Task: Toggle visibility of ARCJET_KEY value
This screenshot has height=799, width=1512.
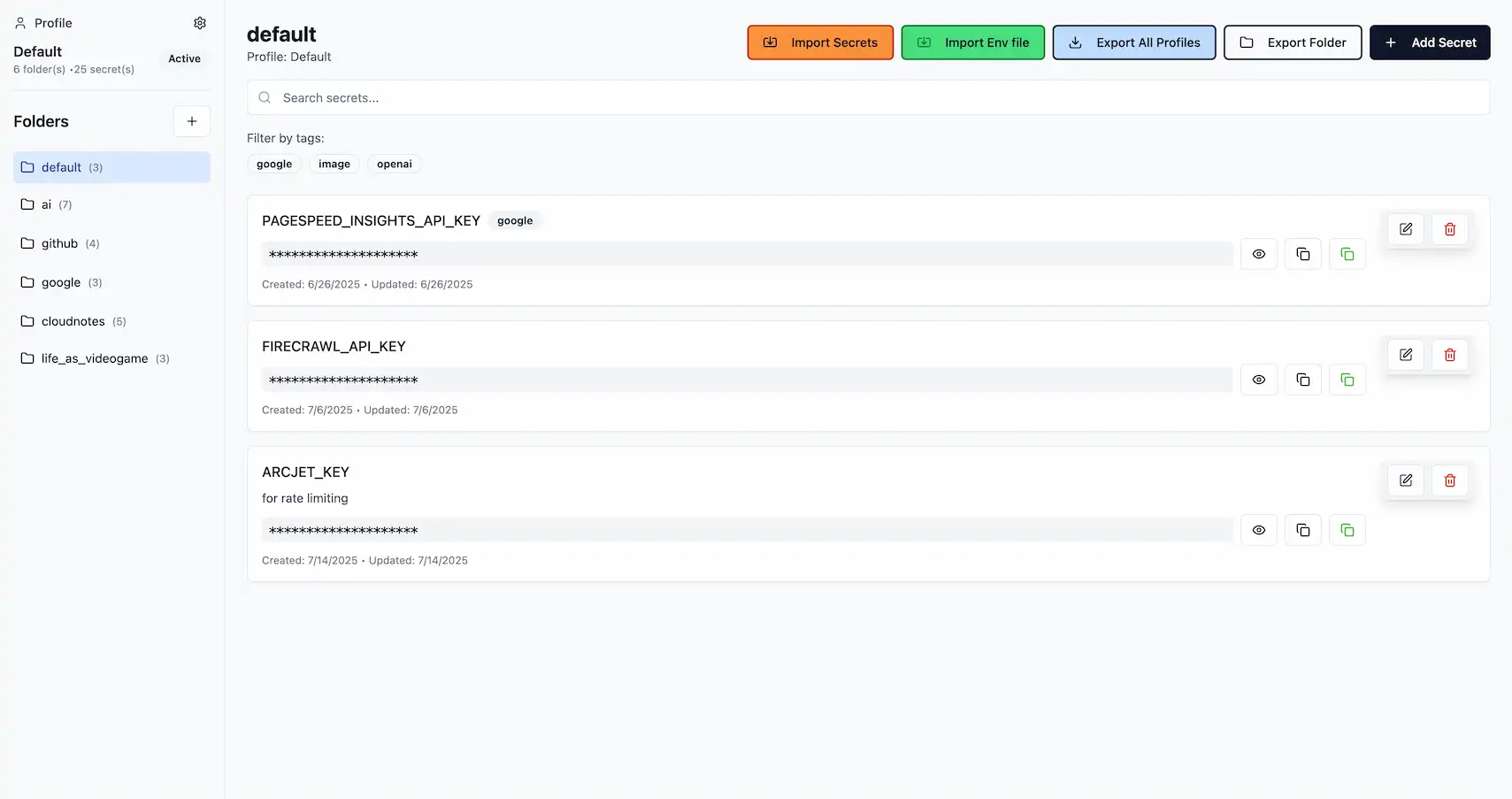Action: (1258, 530)
